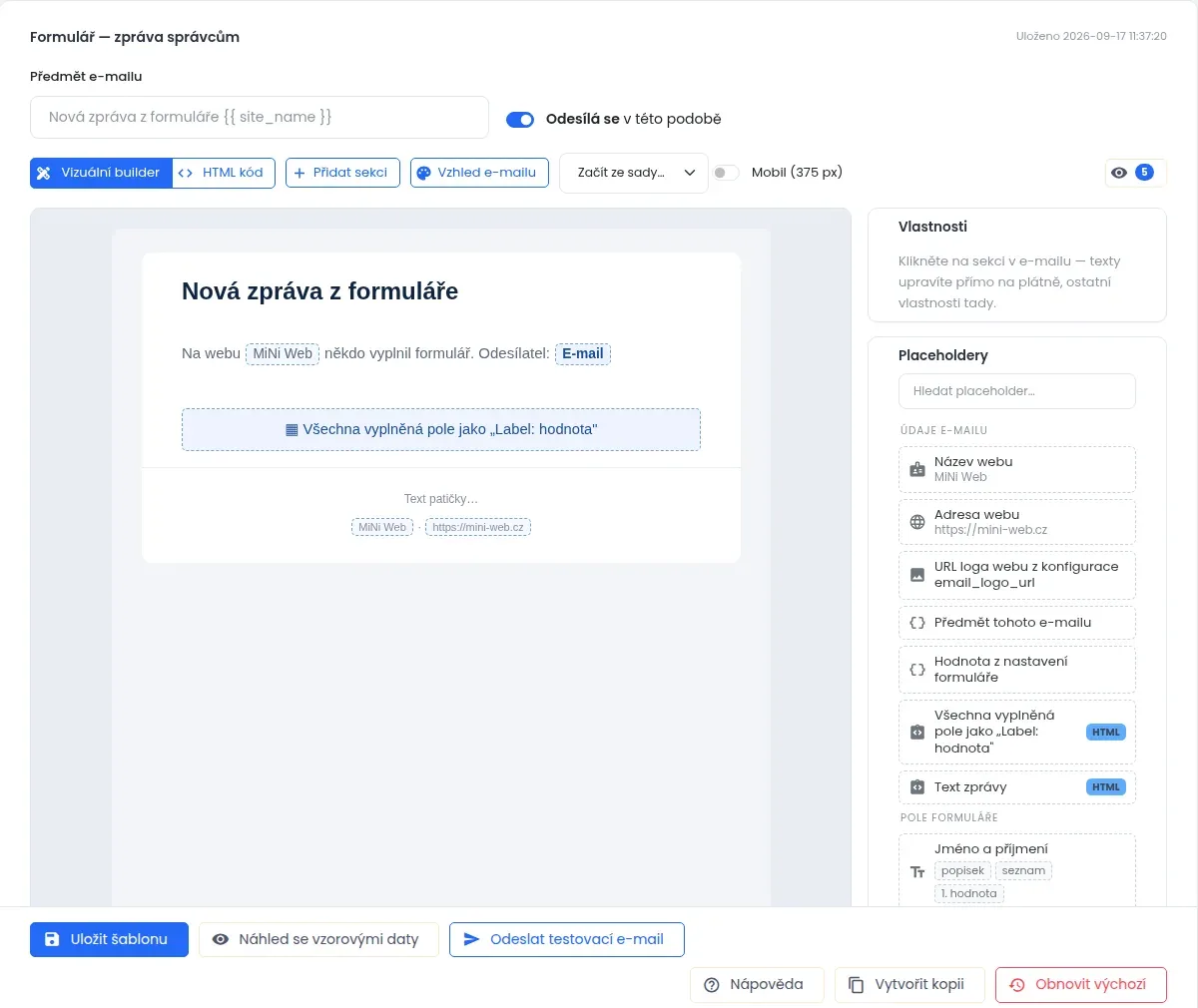Click the MiNi Web placeholder chip in body text
Screen dimensions: 1198x1008
283,353
